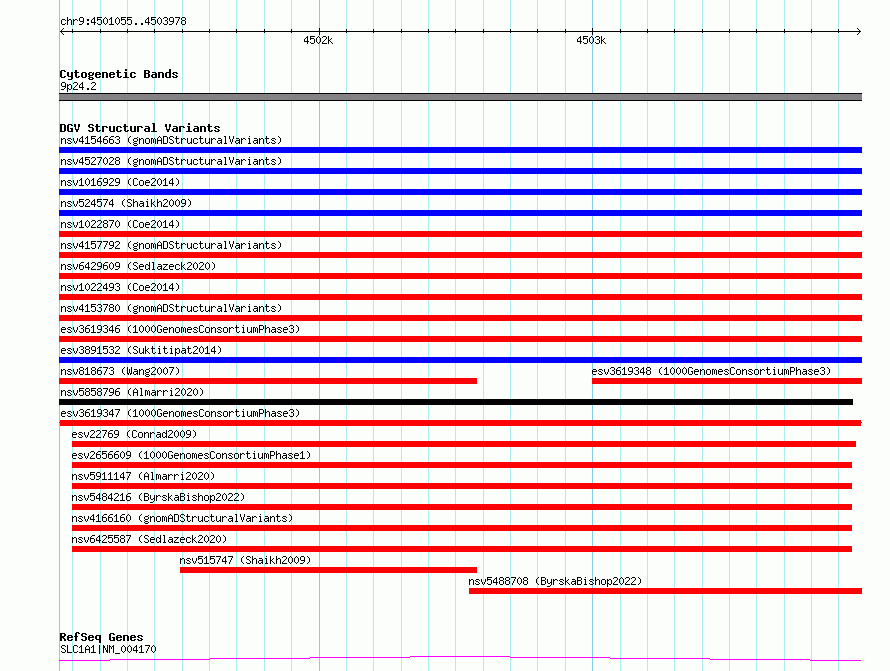890x671 pixels.
Task: Click the 9p24.2 cytogenetic band label
Action: pyautogui.click(x=78, y=86)
